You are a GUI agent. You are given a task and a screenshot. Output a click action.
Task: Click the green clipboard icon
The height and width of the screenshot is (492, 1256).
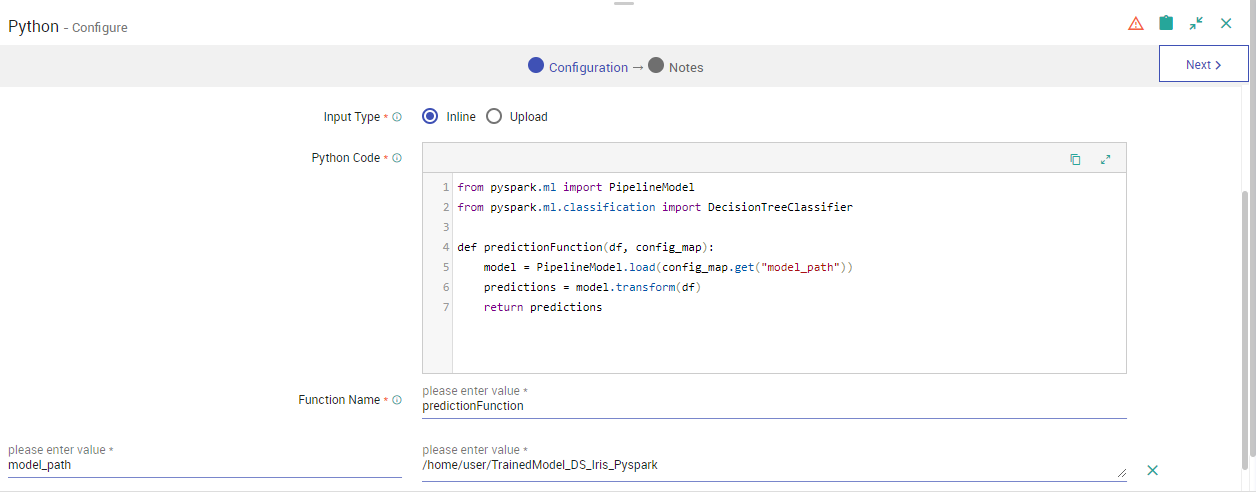[1166, 23]
